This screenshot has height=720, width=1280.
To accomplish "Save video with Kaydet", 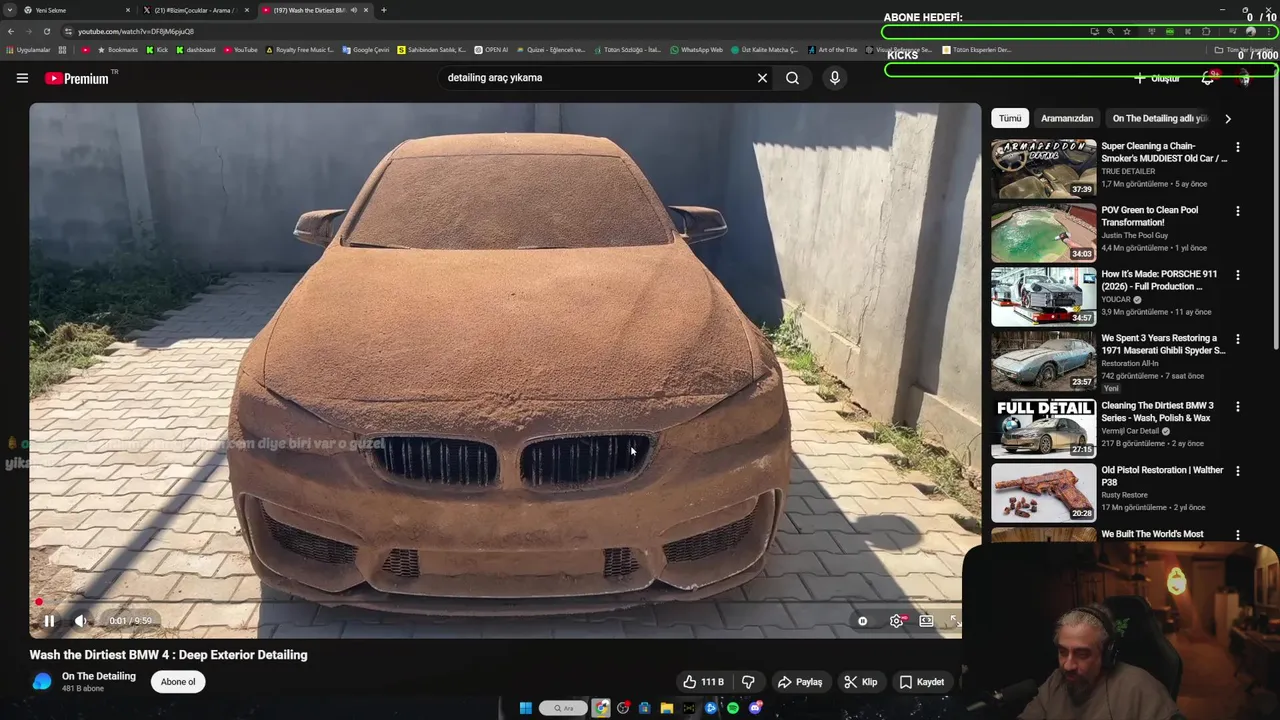I will click(921, 682).
